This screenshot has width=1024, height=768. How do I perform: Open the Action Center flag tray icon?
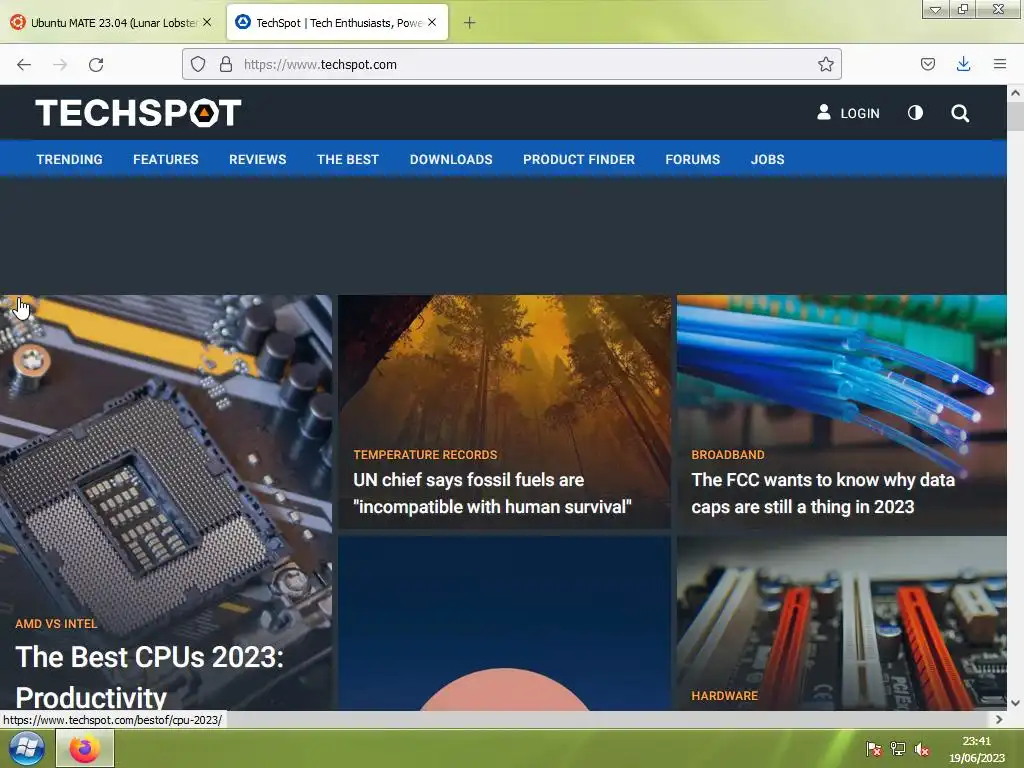873,749
